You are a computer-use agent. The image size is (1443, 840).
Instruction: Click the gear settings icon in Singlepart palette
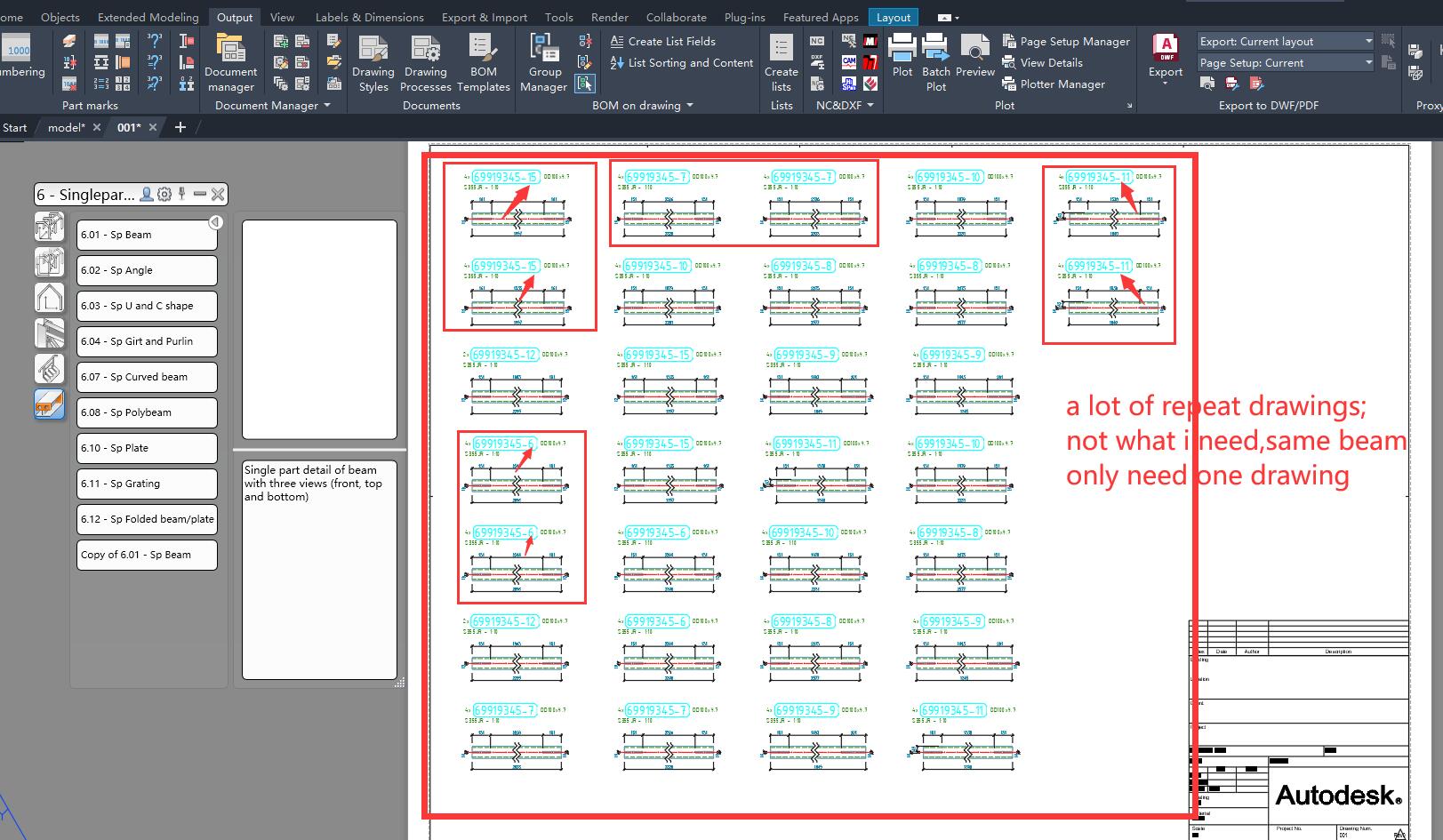[x=164, y=194]
